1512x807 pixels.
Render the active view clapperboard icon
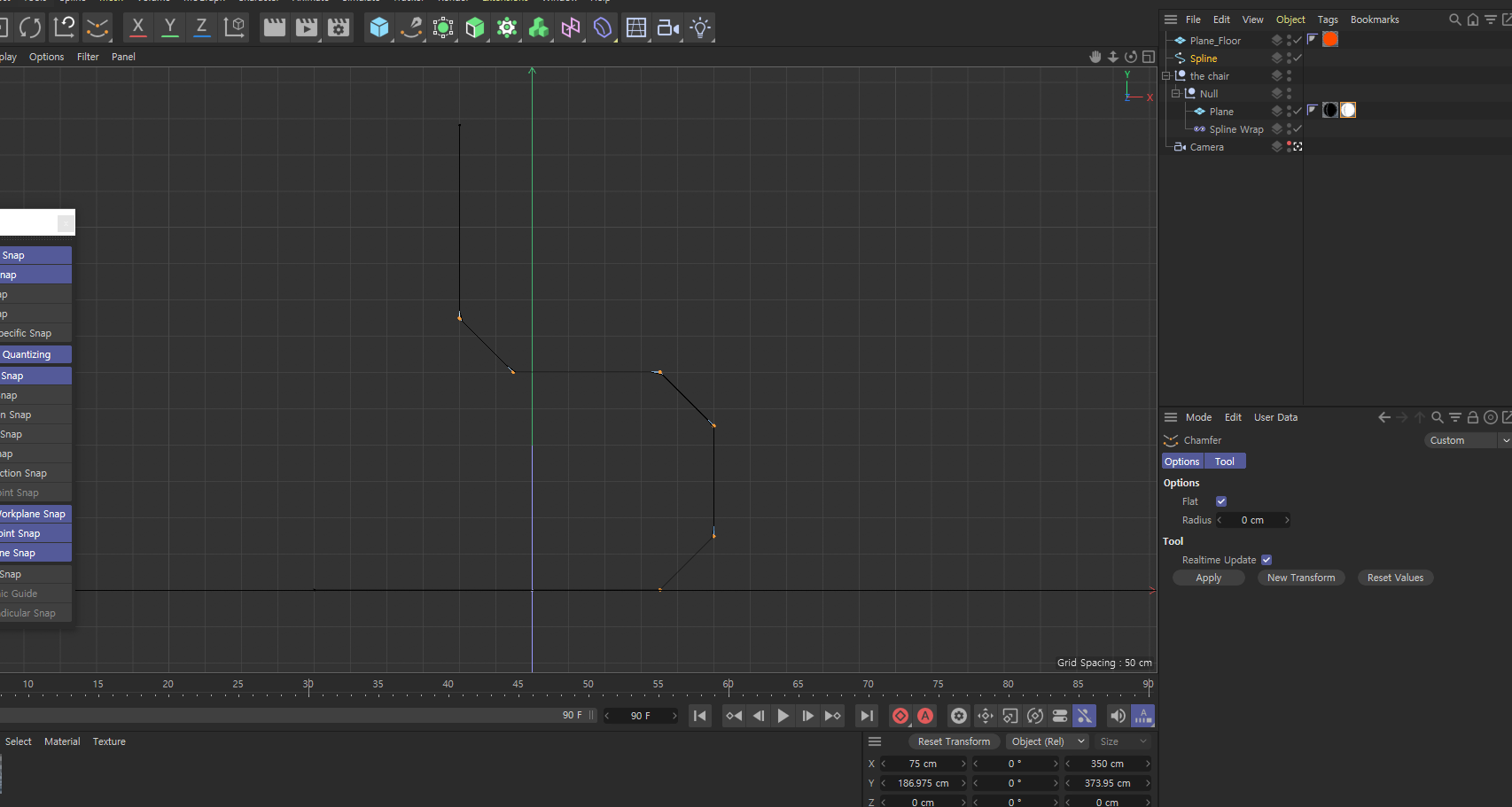(275, 27)
